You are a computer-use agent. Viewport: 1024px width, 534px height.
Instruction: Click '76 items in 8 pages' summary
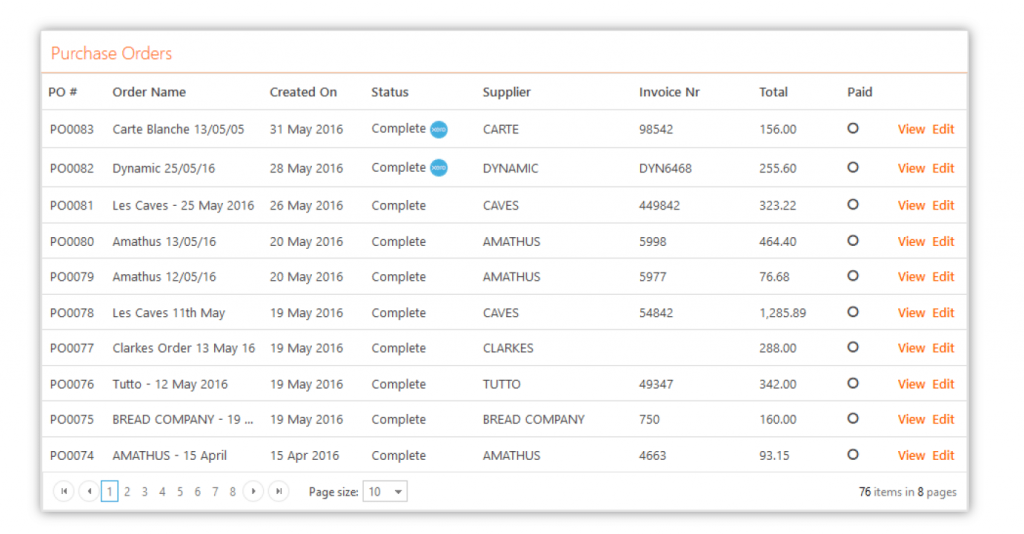point(908,492)
